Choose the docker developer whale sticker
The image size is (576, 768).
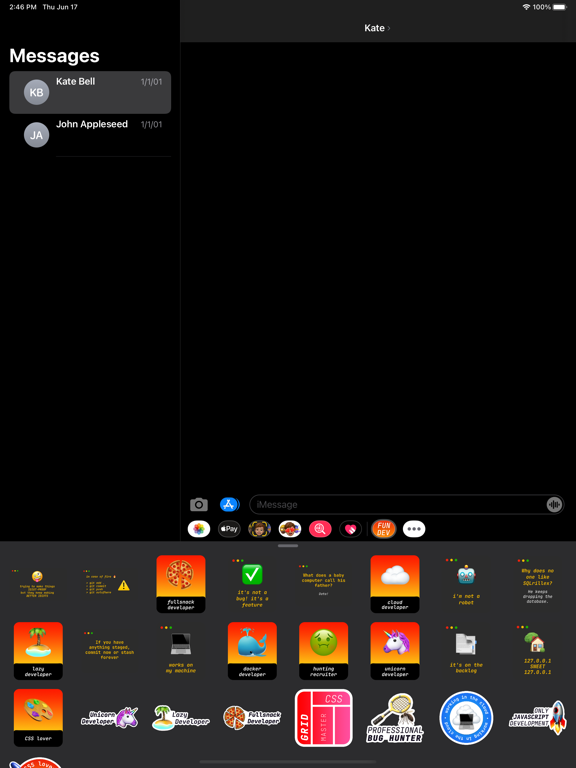click(252, 651)
